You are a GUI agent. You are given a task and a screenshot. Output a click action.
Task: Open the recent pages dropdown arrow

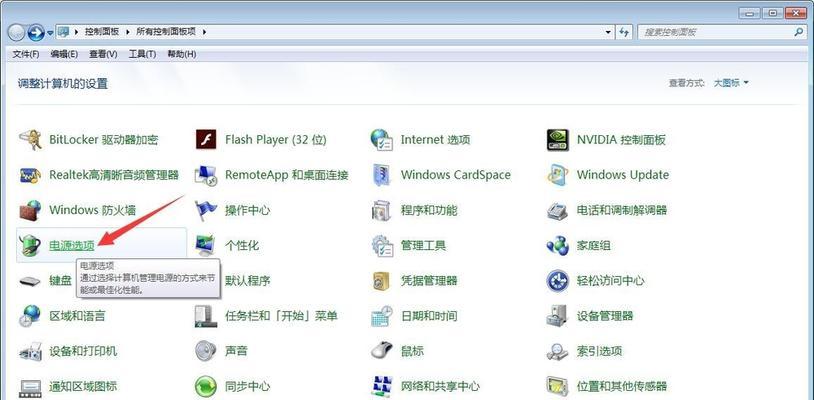[x=50, y=32]
